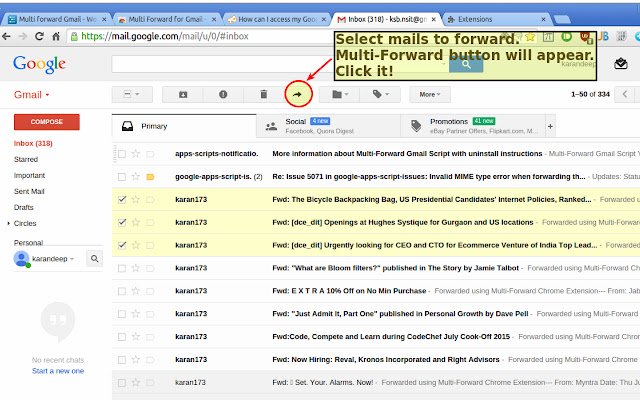The height and width of the screenshot is (400, 640).
Task: Open the More actions dropdown
Action: click(x=430, y=94)
